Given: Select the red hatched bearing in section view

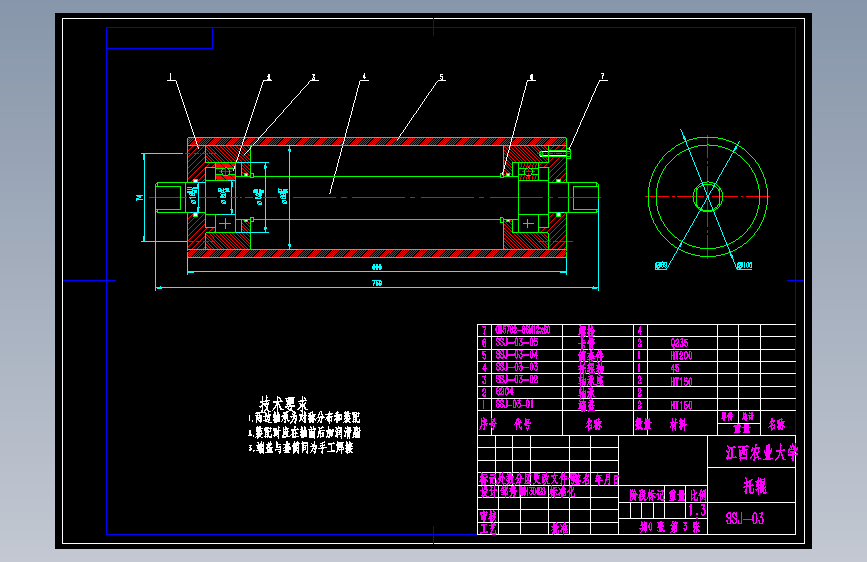Looking at the screenshot, I should pyautogui.click(x=225, y=171).
